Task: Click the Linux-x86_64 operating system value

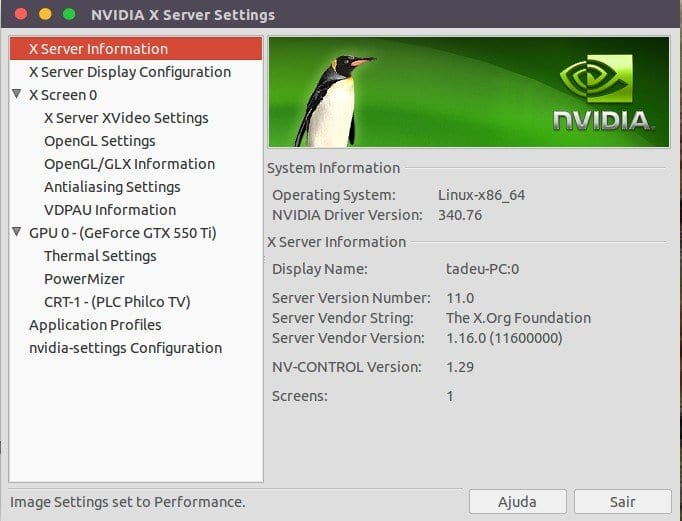Action: (x=481, y=195)
